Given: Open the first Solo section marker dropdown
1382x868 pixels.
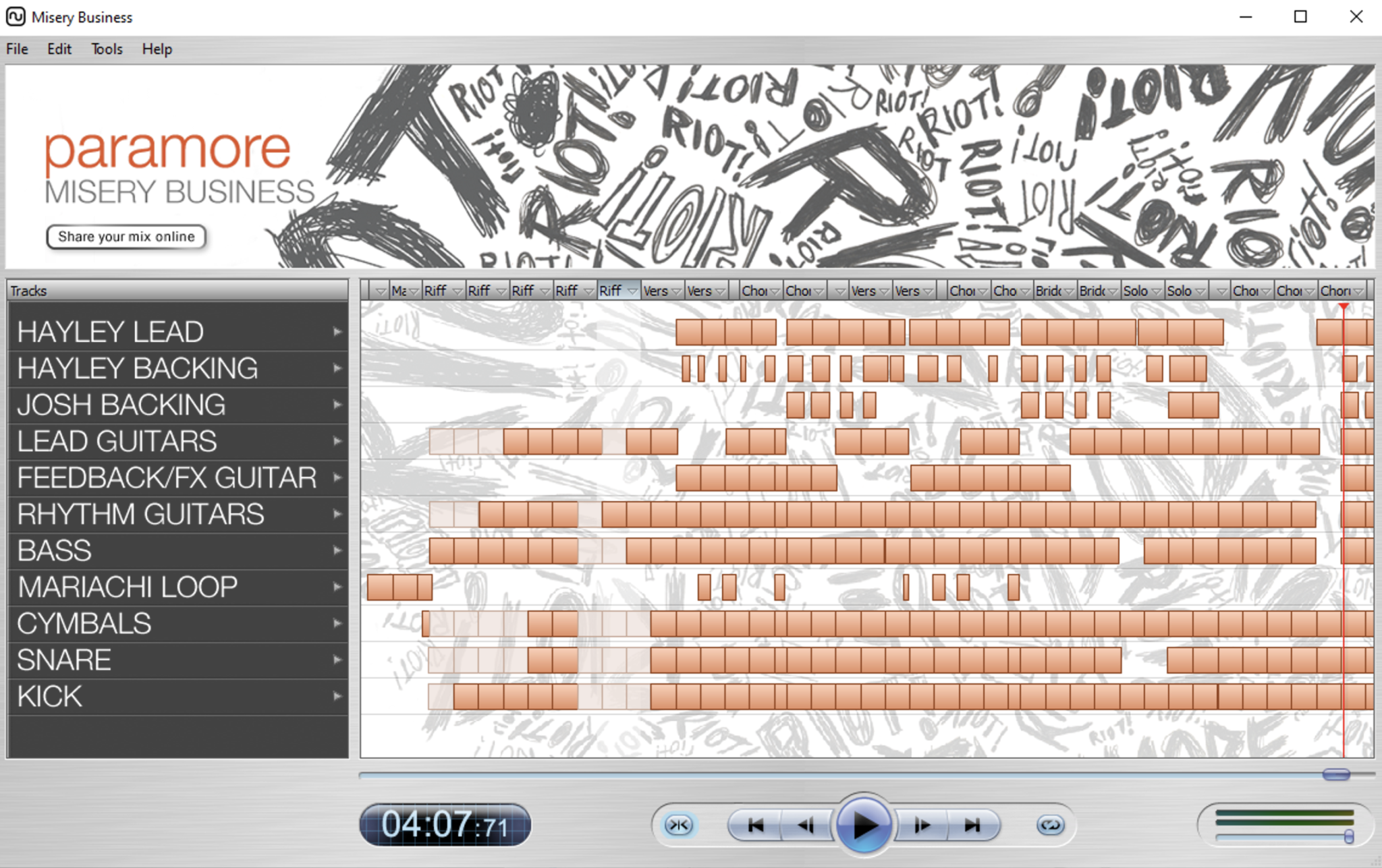Looking at the screenshot, I should point(1156,291).
